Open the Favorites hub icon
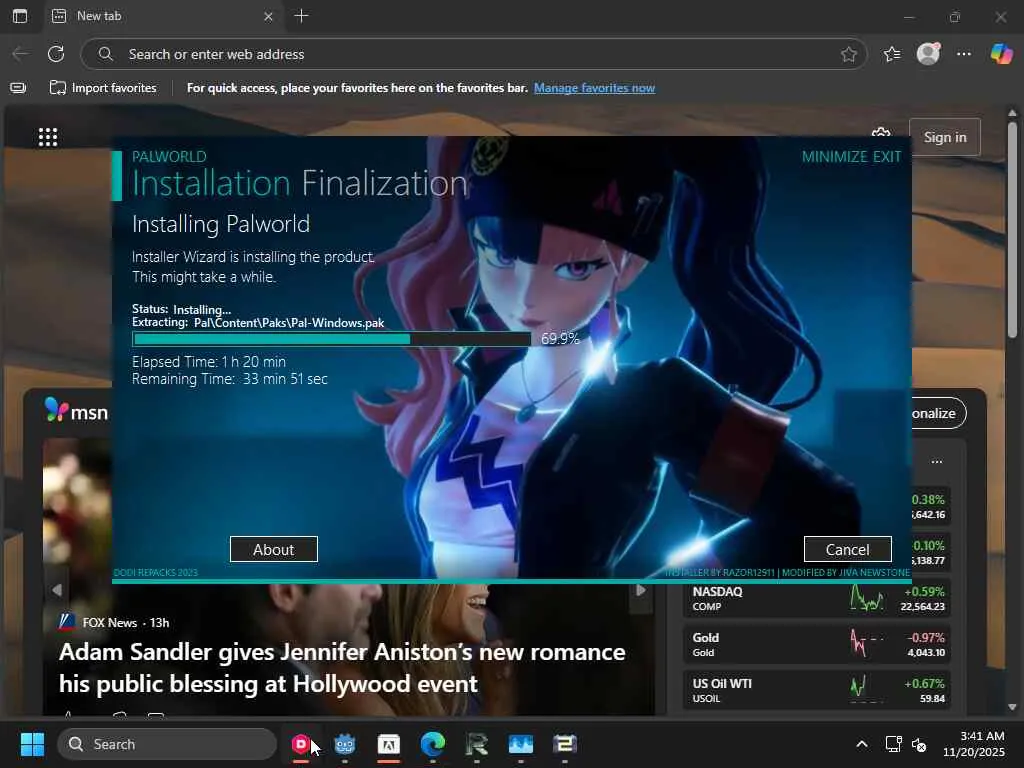 [892, 54]
